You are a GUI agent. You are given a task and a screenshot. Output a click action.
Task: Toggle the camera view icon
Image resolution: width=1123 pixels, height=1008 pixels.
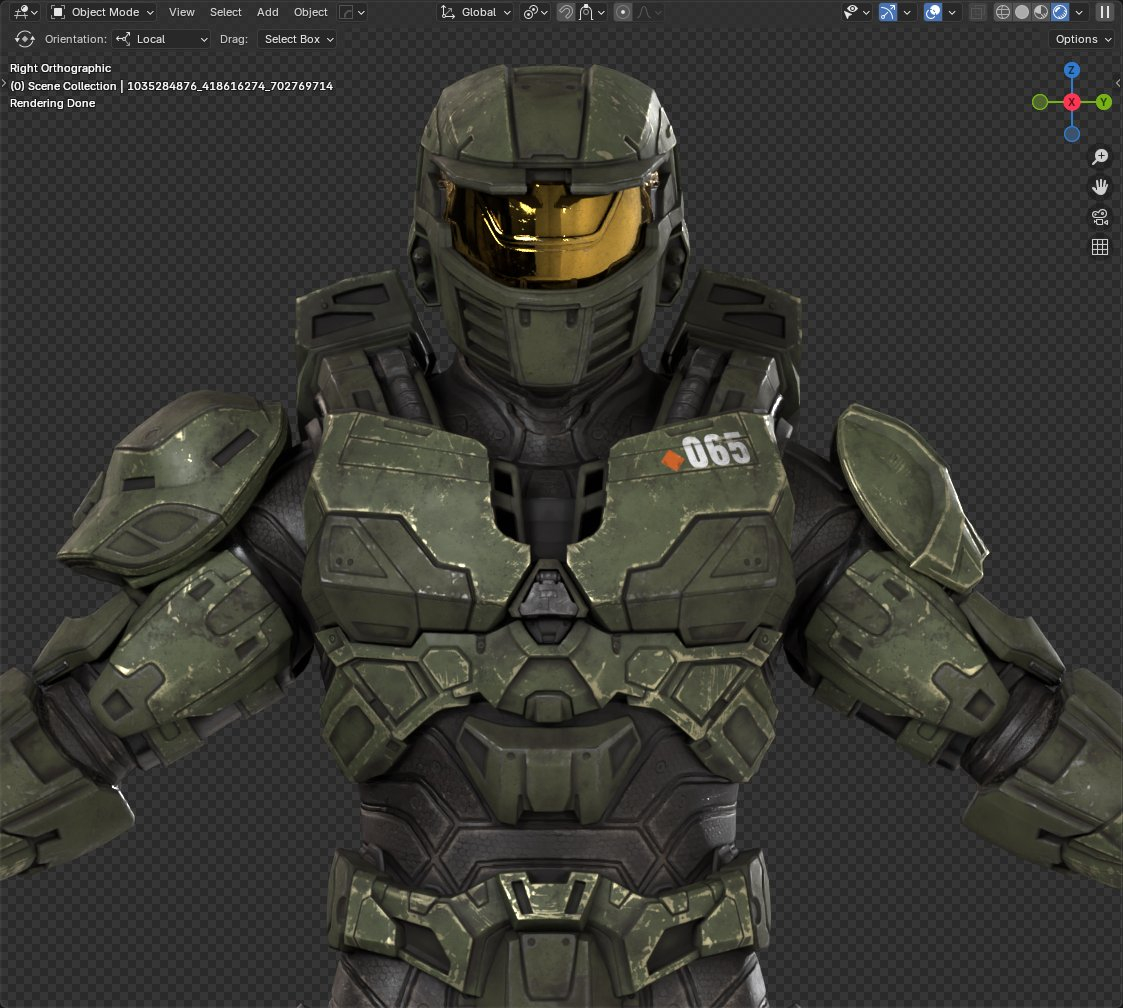(1100, 217)
